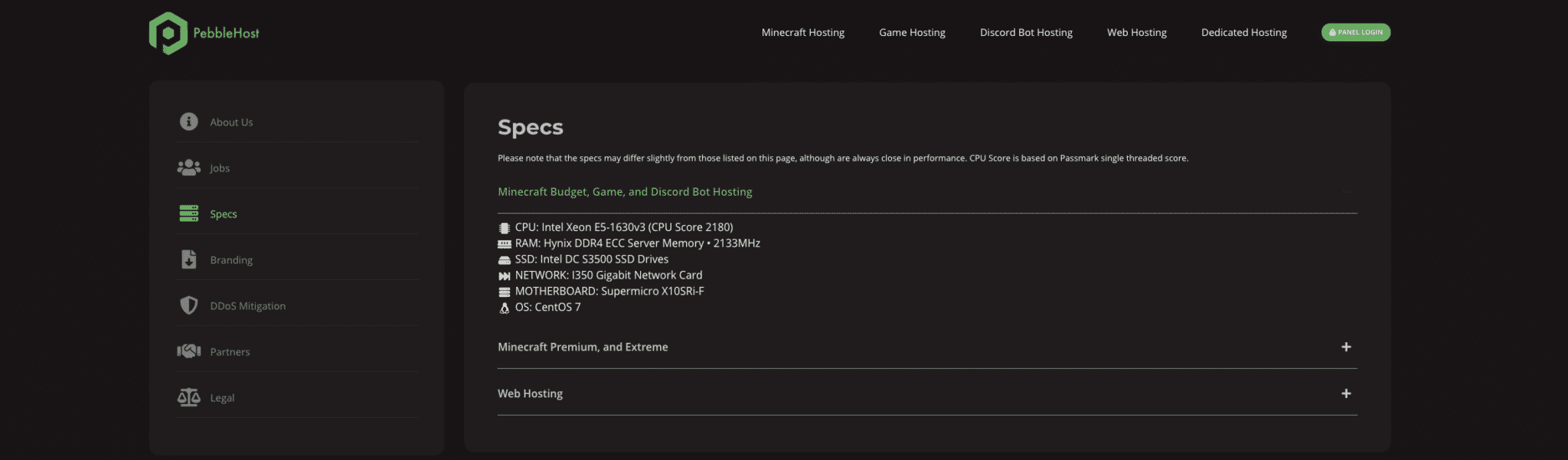The image size is (1568, 460).
Task: Click the Passmark disclaimer note text
Action: [843, 158]
